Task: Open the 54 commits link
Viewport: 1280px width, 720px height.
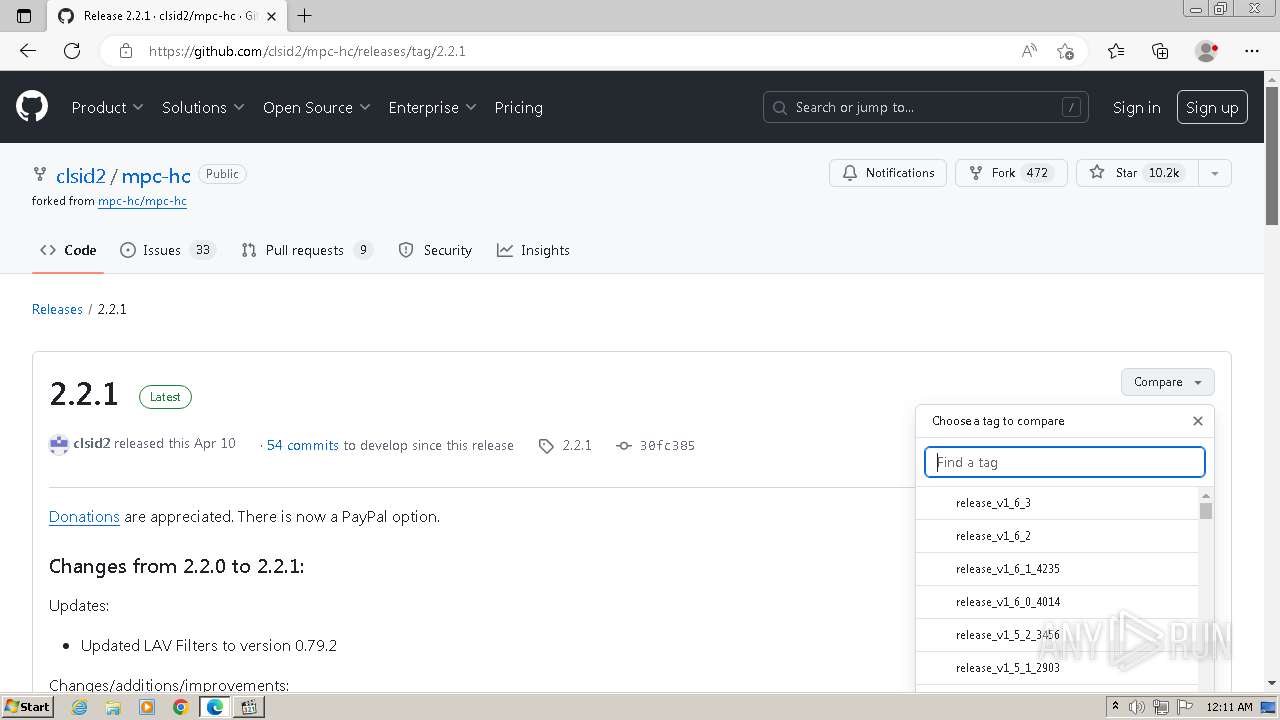Action: pos(303,446)
